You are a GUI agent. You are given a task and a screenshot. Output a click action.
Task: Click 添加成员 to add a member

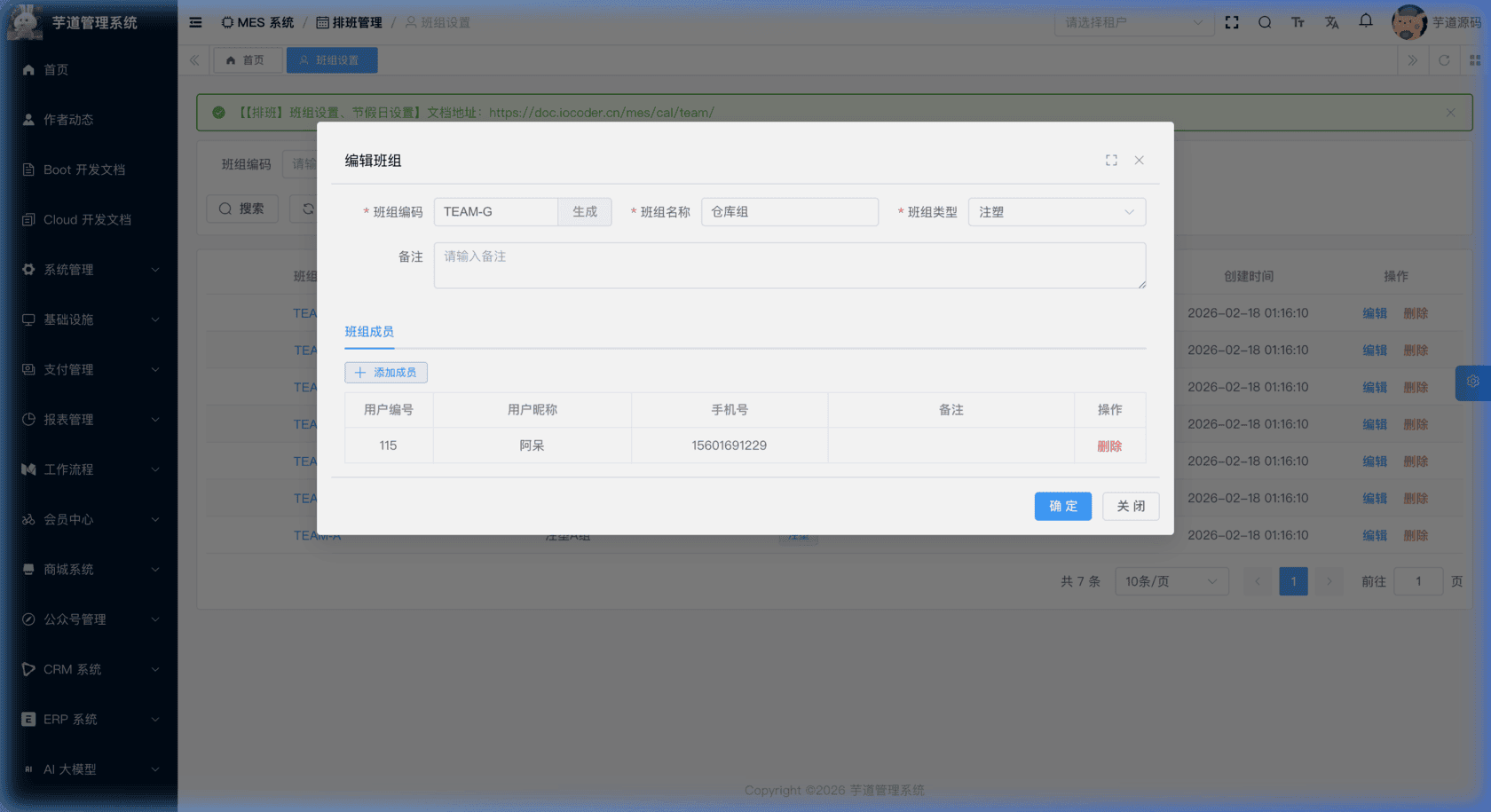tap(386, 372)
